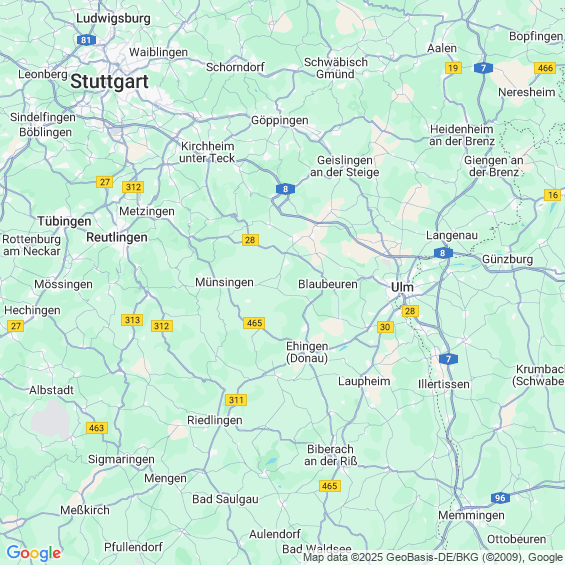
Task: Select the Sigmaringen town label
Action: (x=121, y=459)
